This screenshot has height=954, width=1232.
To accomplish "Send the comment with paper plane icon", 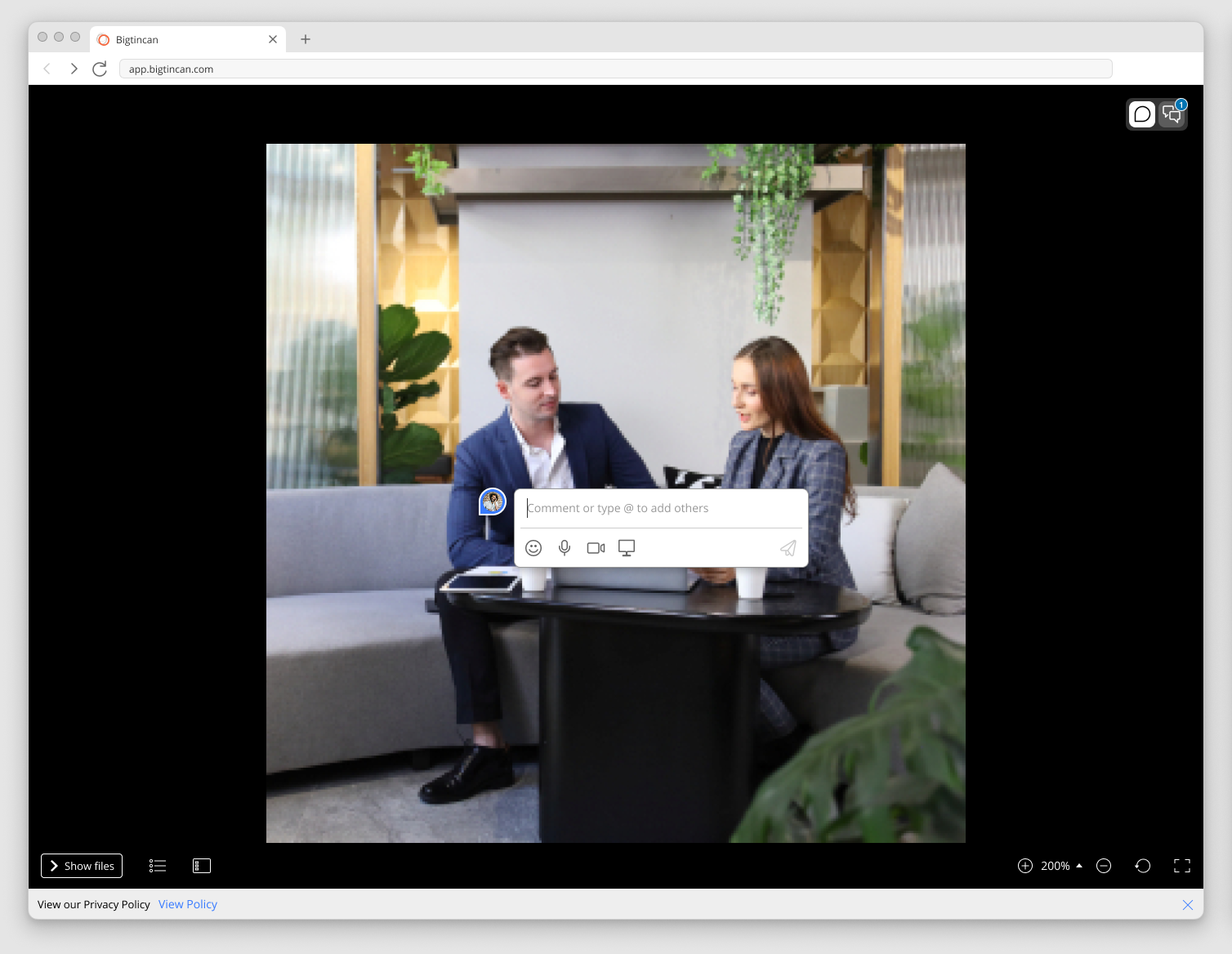I will (788, 548).
